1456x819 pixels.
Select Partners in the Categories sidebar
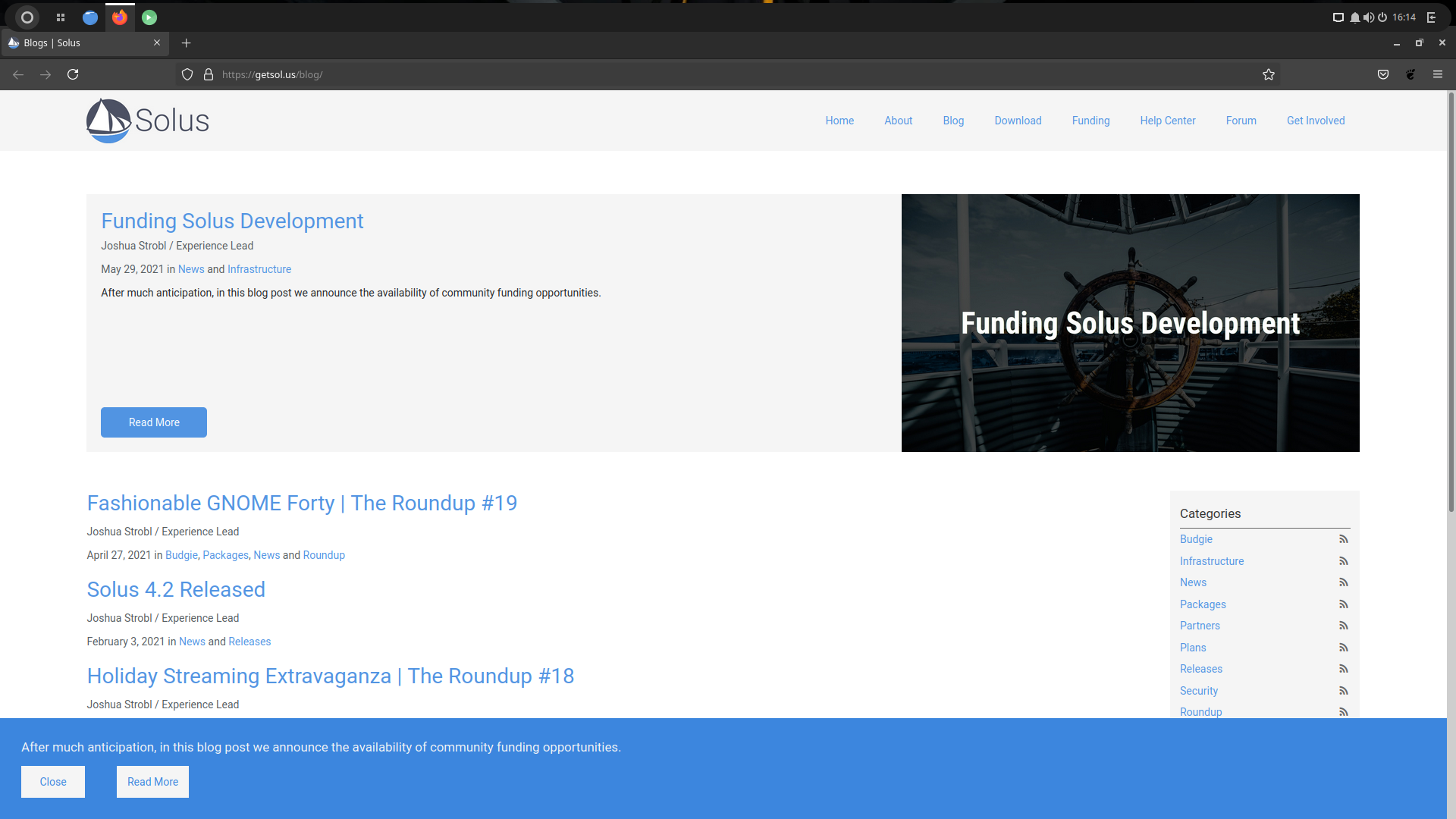[1200, 626]
